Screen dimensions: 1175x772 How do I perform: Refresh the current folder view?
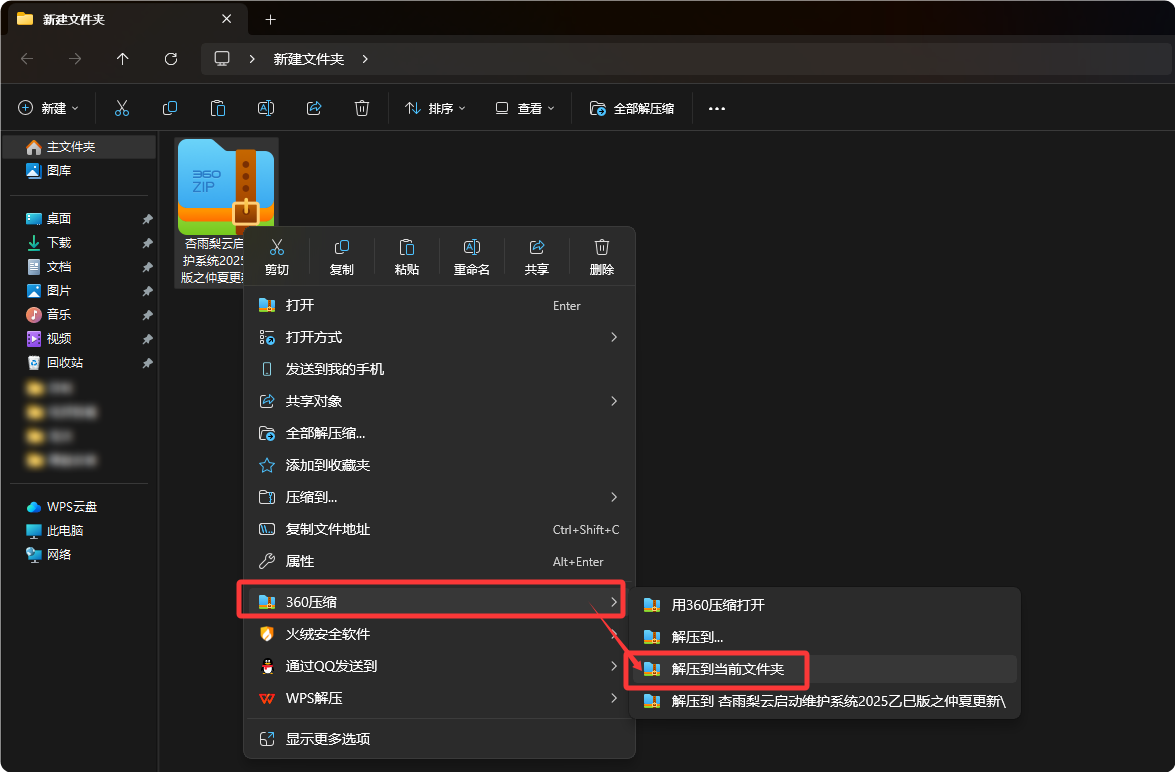[171, 58]
